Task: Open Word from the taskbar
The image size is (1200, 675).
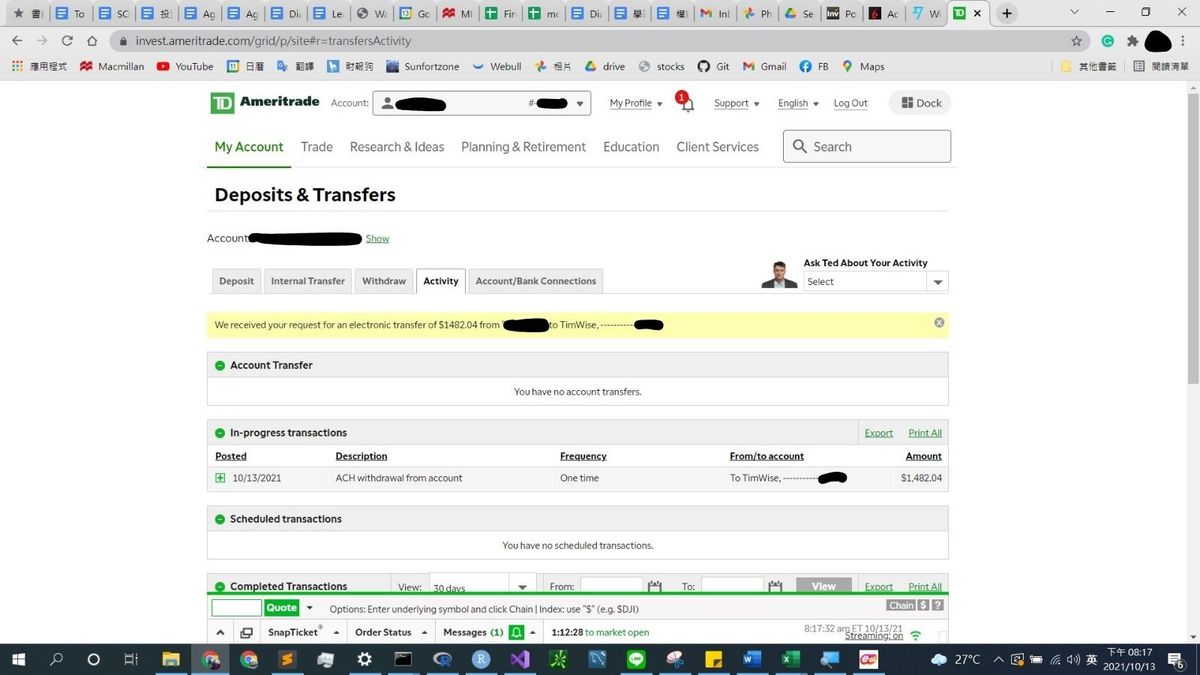Action: click(x=751, y=660)
